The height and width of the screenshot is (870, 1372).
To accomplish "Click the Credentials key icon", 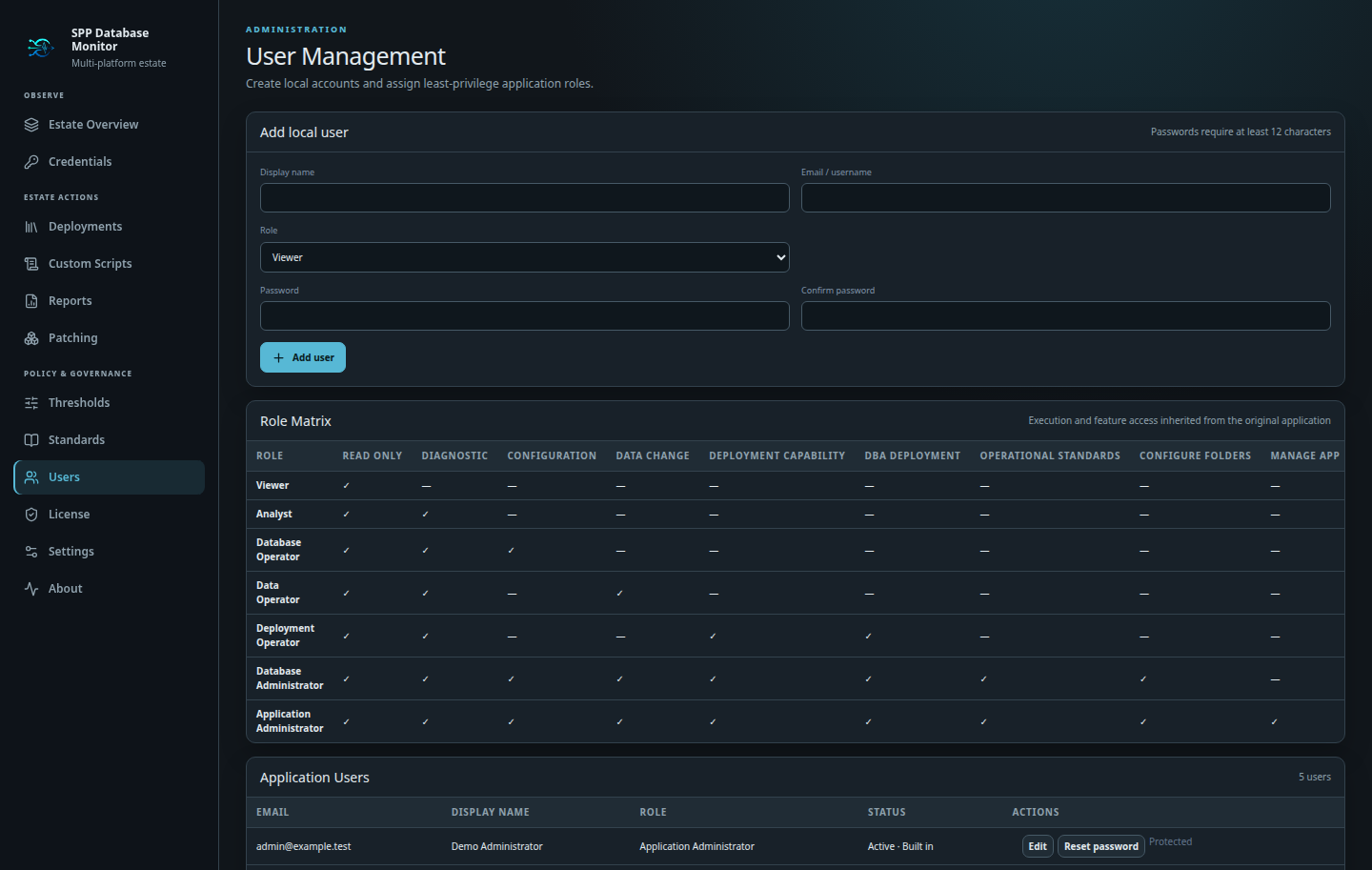I will 31,162.
